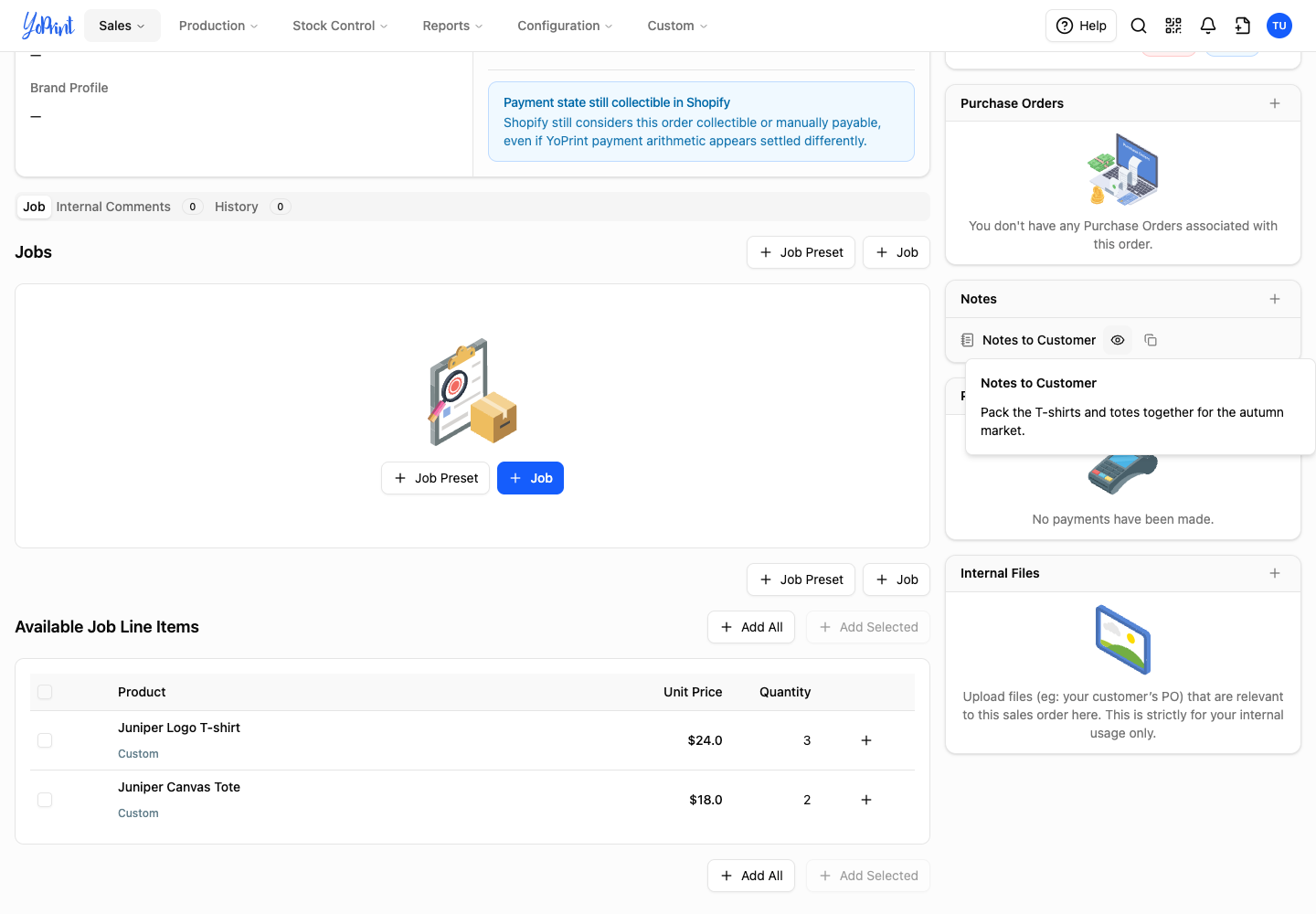1316x914 pixels.
Task: Add Juniper Canvas Tote line item plus
Action: click(x=866, y=800)
